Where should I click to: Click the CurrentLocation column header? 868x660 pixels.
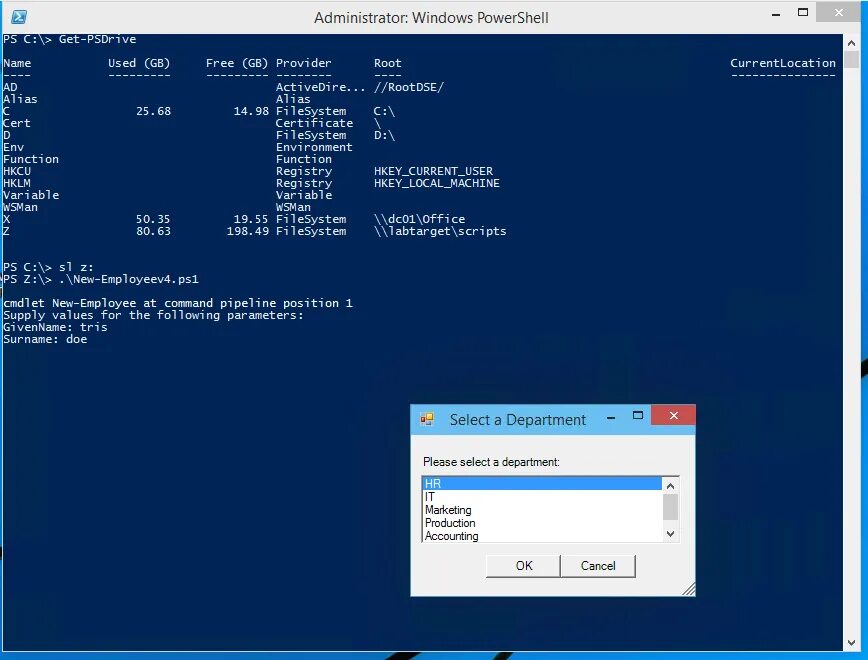pos(783,63)
